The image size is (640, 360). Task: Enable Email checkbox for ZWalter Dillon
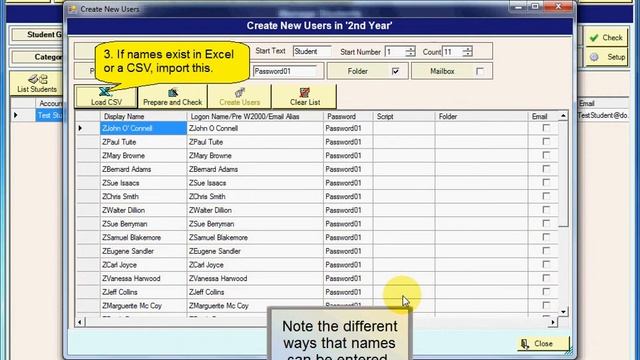point(546,210)
